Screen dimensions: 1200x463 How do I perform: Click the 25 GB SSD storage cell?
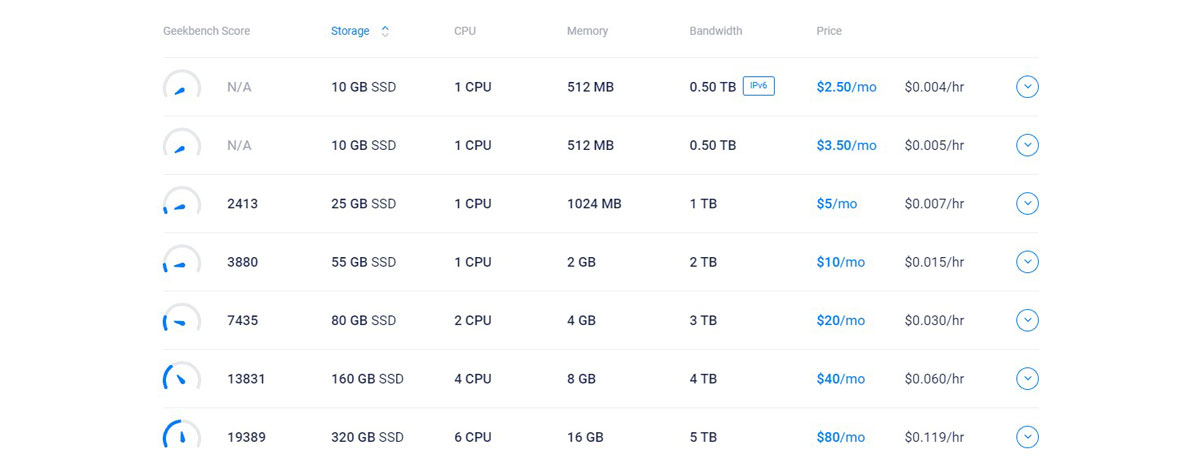pyautogui.click(x=364, y=204)
